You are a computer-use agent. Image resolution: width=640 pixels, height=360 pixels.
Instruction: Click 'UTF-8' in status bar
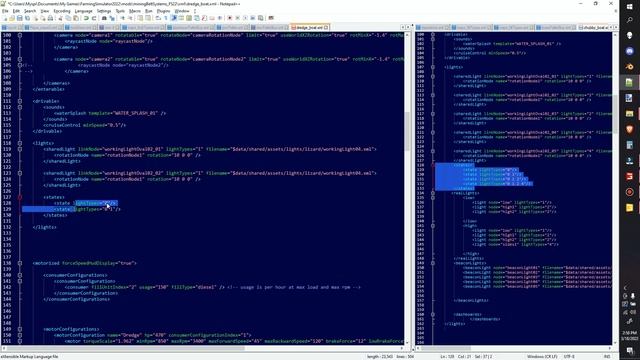pyautogui.click(x=569, y=357)
